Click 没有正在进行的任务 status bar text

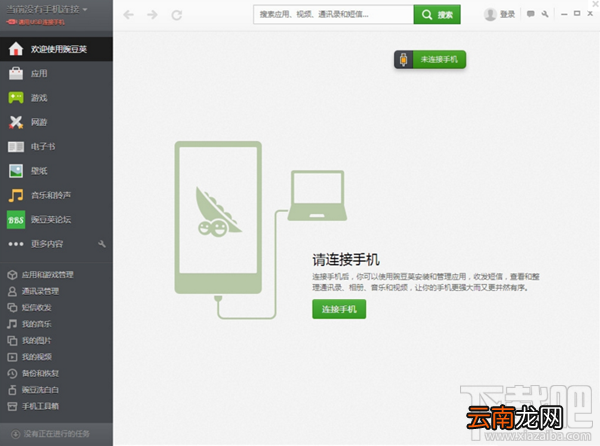pyautogui.click(x=57, y=434)
